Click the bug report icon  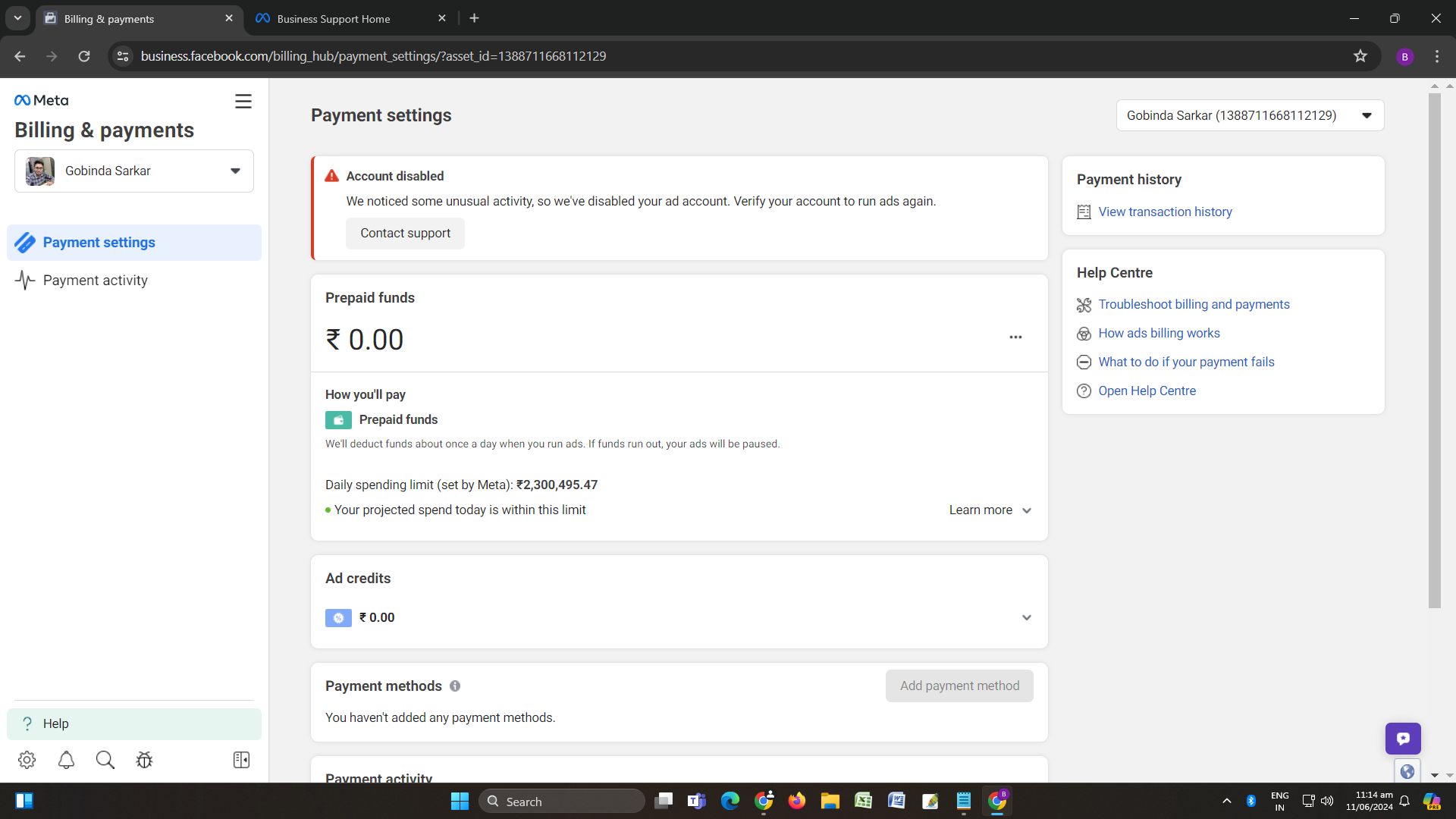[x=144, y=760]
